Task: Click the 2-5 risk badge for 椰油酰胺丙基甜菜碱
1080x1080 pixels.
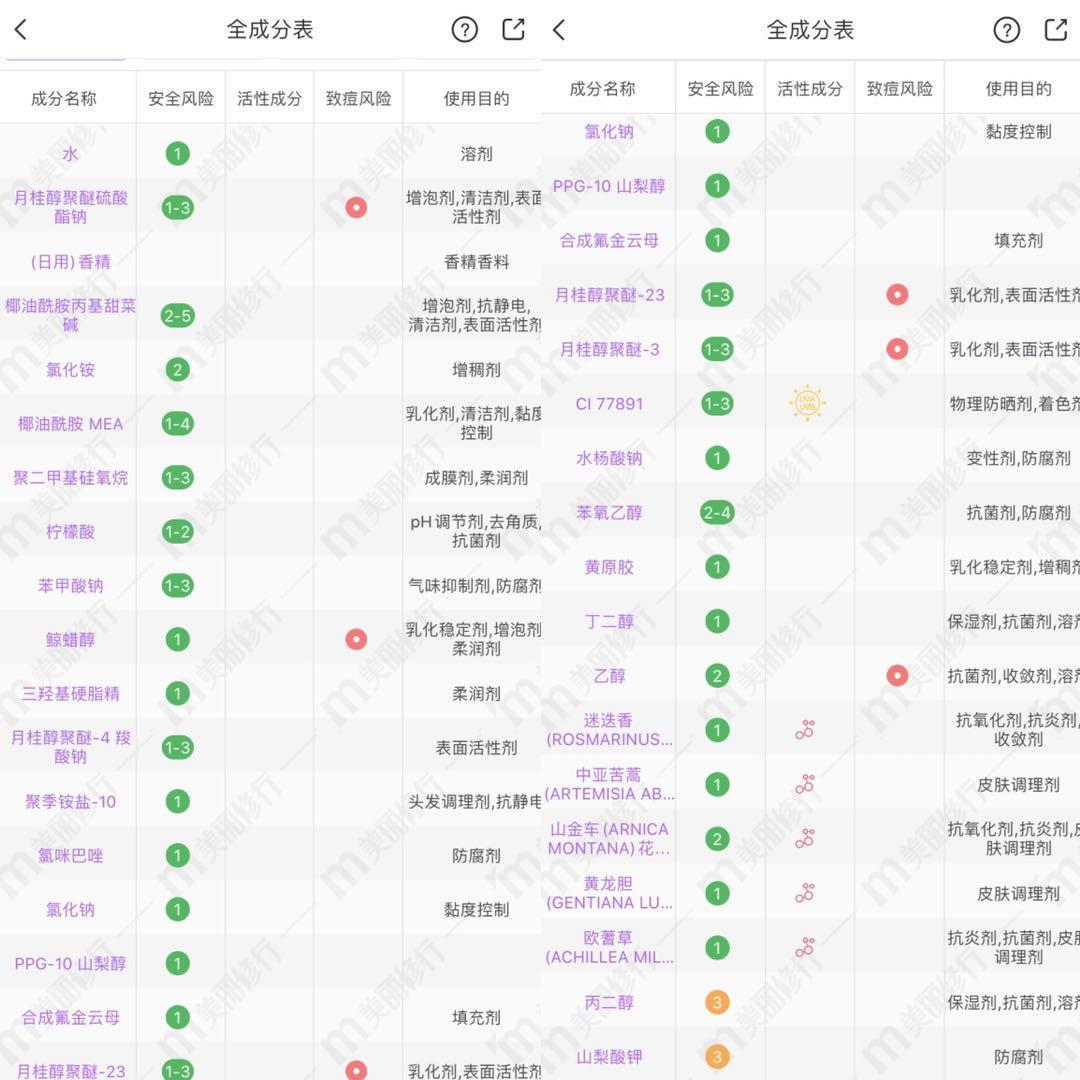Action: [178, 315]
